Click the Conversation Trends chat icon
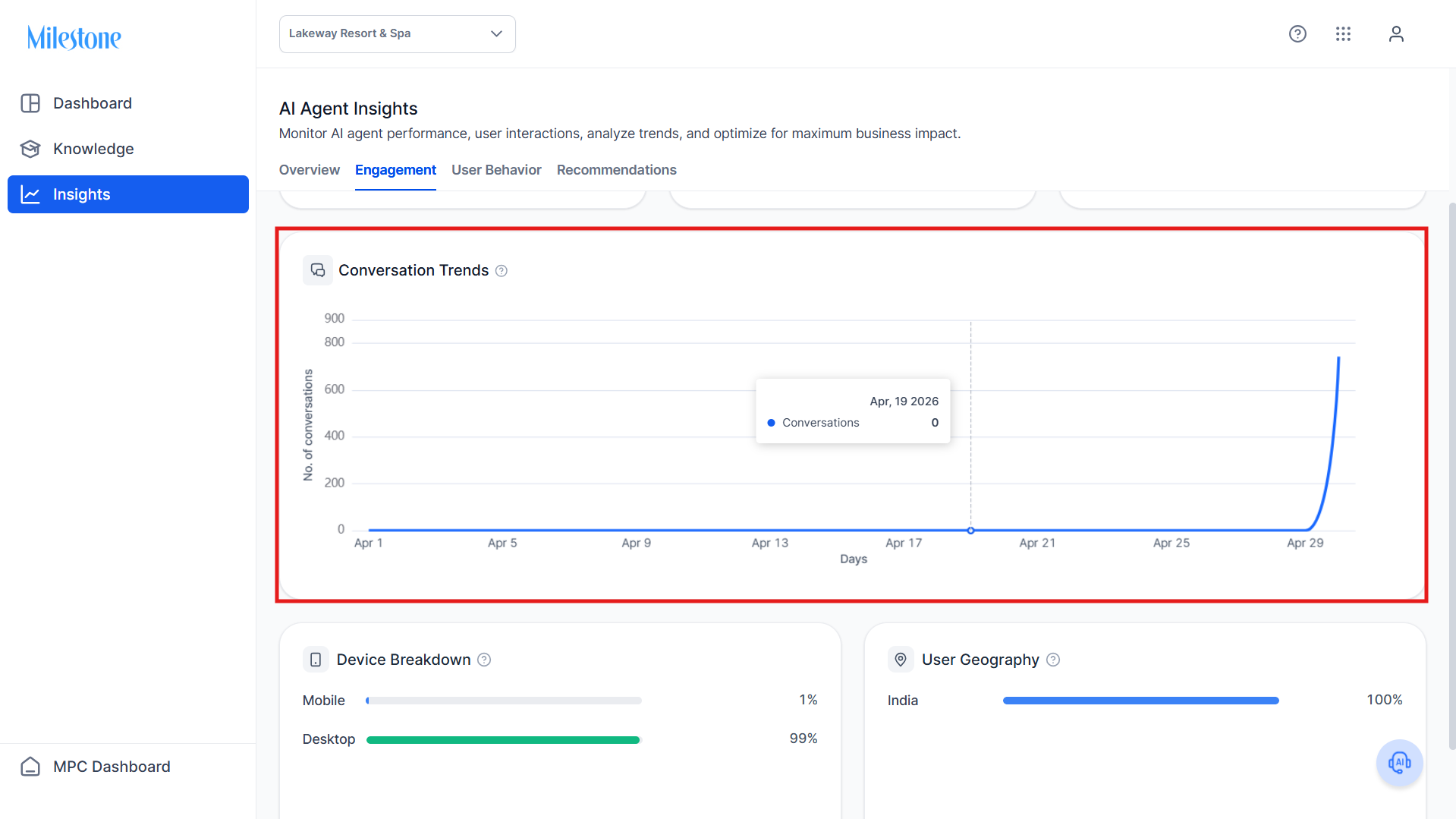Image resolution: width=1456 pixels, height=819 pixels. 318,270
